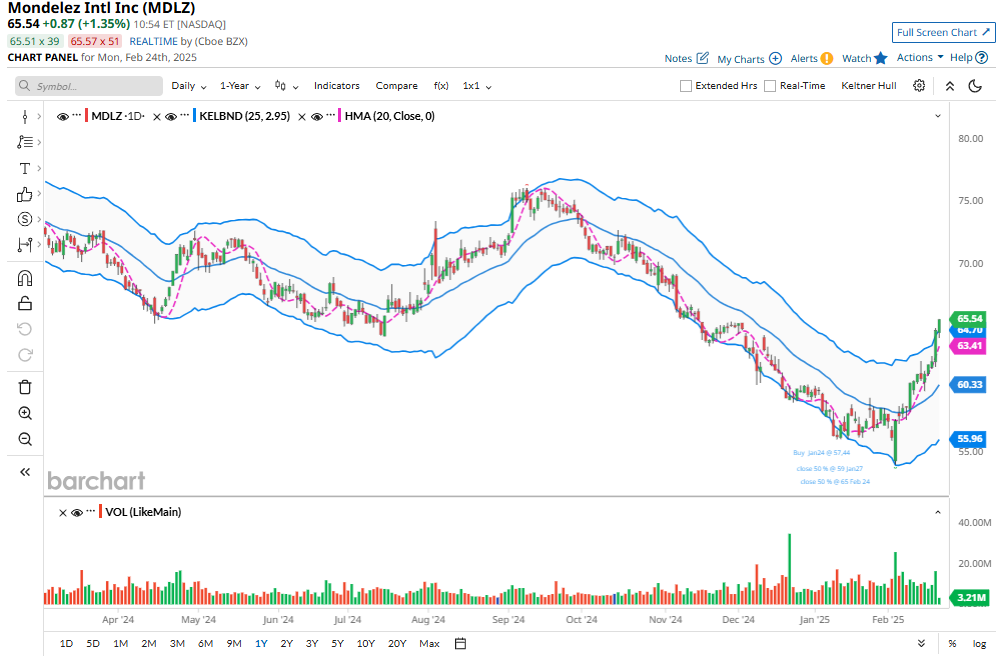Zoom in with the magnifier plus icon
Viewport: 1005px width, 662px height.
point(25,413)
